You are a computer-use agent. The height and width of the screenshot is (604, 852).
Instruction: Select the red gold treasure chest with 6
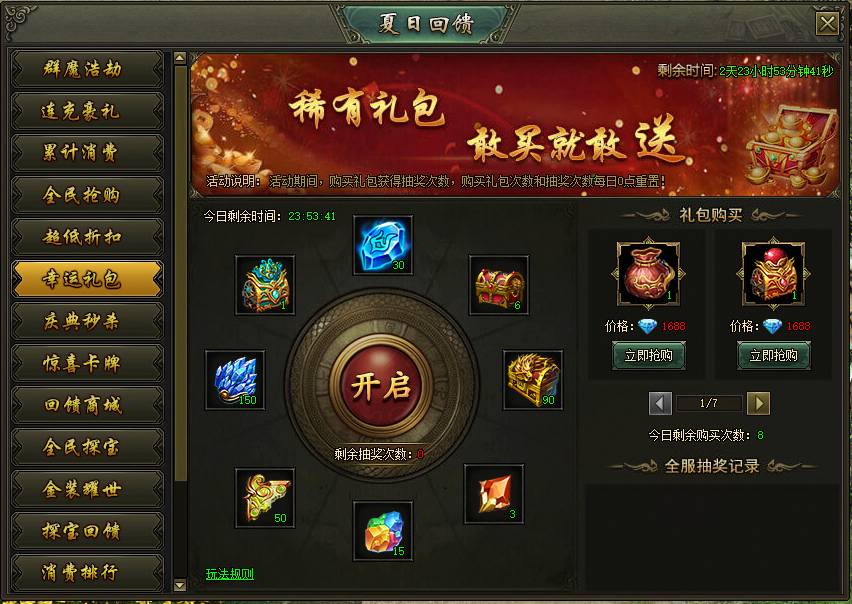point(499,285)
